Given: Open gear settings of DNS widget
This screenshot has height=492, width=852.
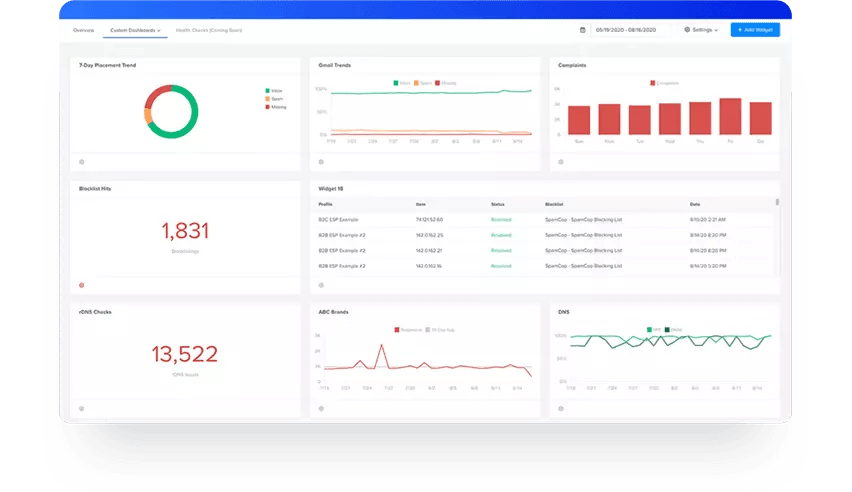Looking at the screenshot, I should click(x=561, y=409).
